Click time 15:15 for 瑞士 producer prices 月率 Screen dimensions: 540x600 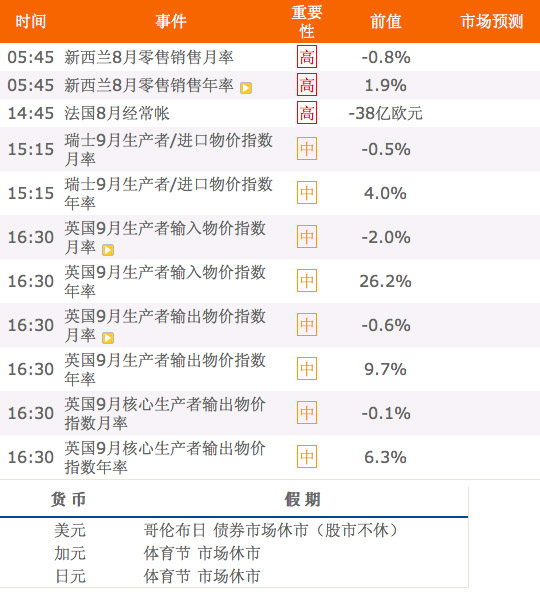coord(31,149)
